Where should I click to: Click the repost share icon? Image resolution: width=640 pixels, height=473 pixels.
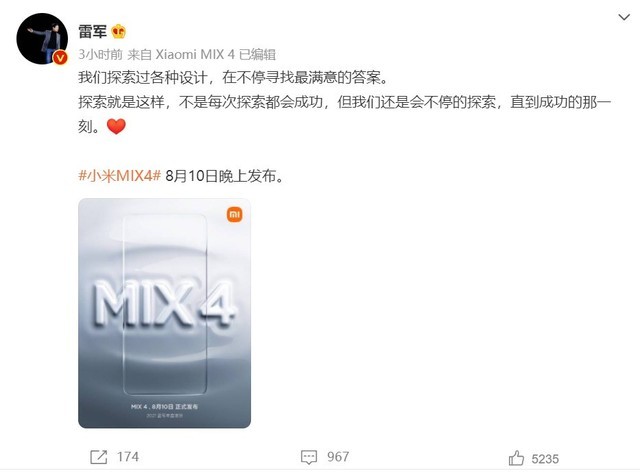point(98,457)
